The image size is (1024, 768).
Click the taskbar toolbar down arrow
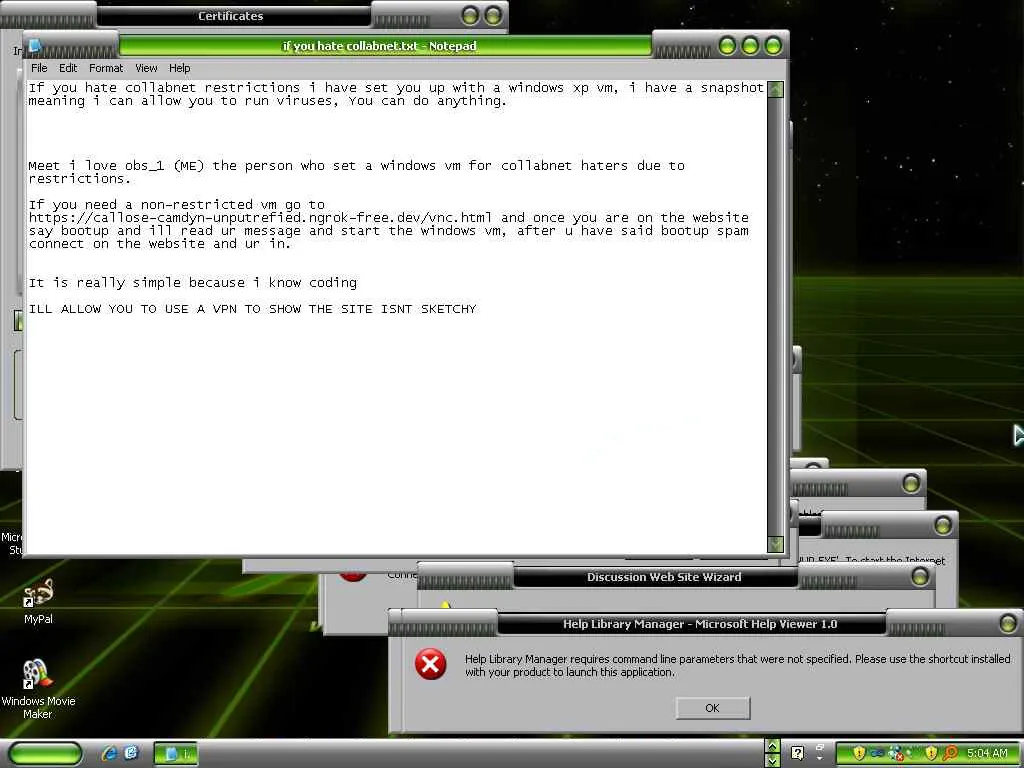point(772,761)
